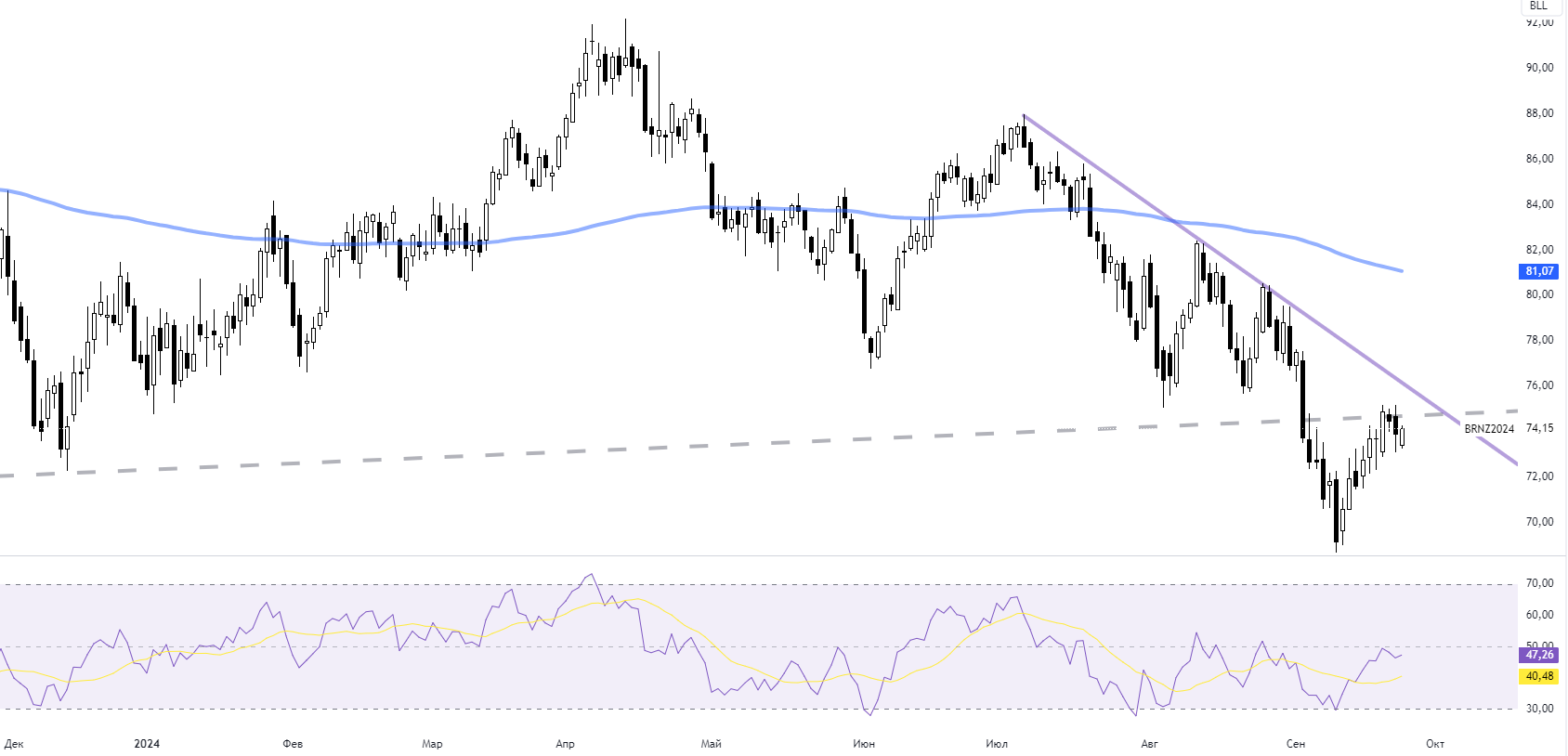Click the Апр label on time axis
This screenshot has width=1568, height=756.
(x=565, y=744)
